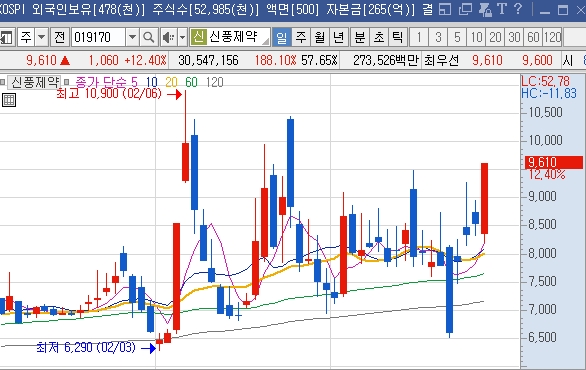Click the 9,000 price axis label

coord(542,196)
